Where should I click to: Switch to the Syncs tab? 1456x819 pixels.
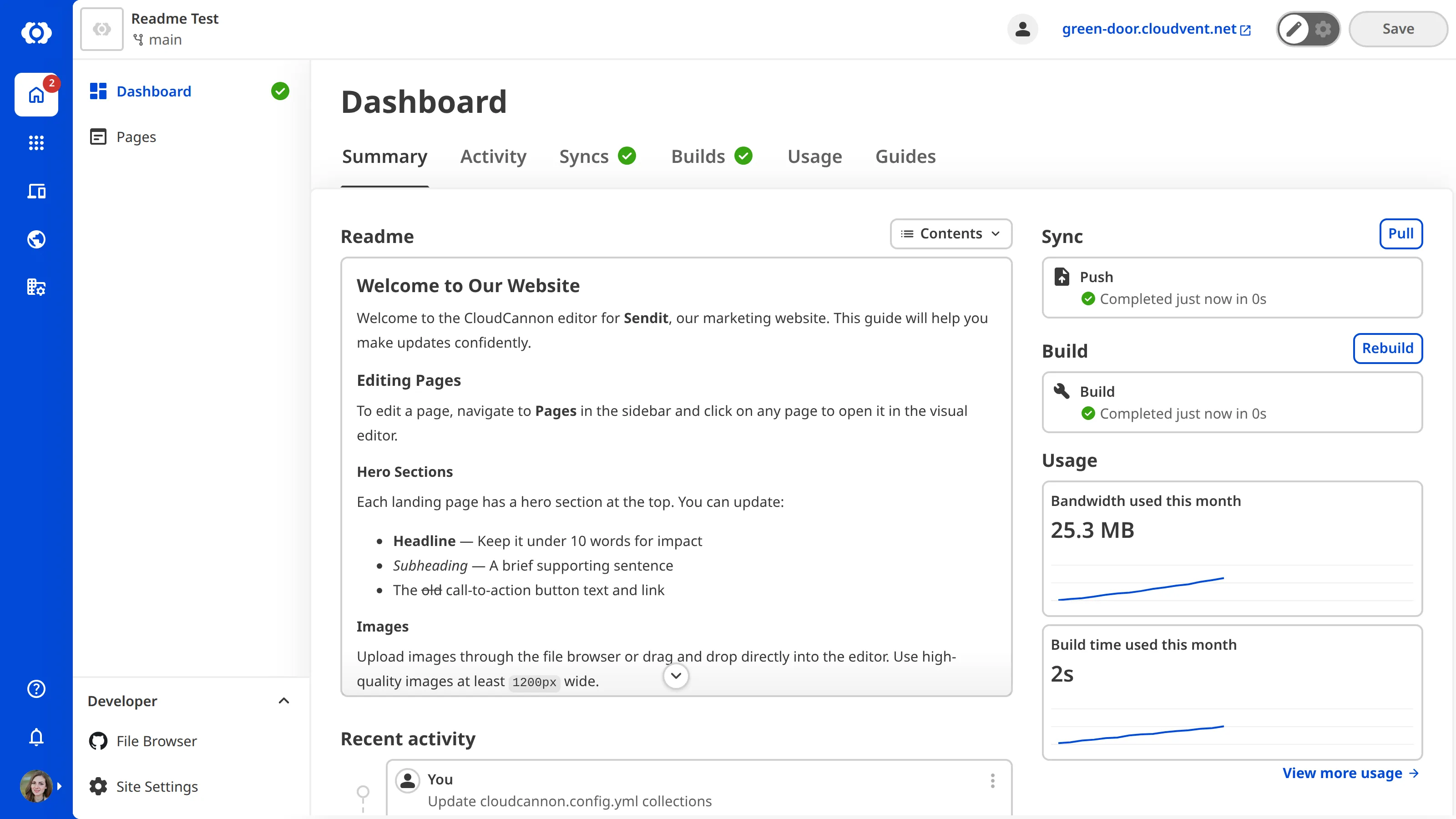tap(597, 157)
